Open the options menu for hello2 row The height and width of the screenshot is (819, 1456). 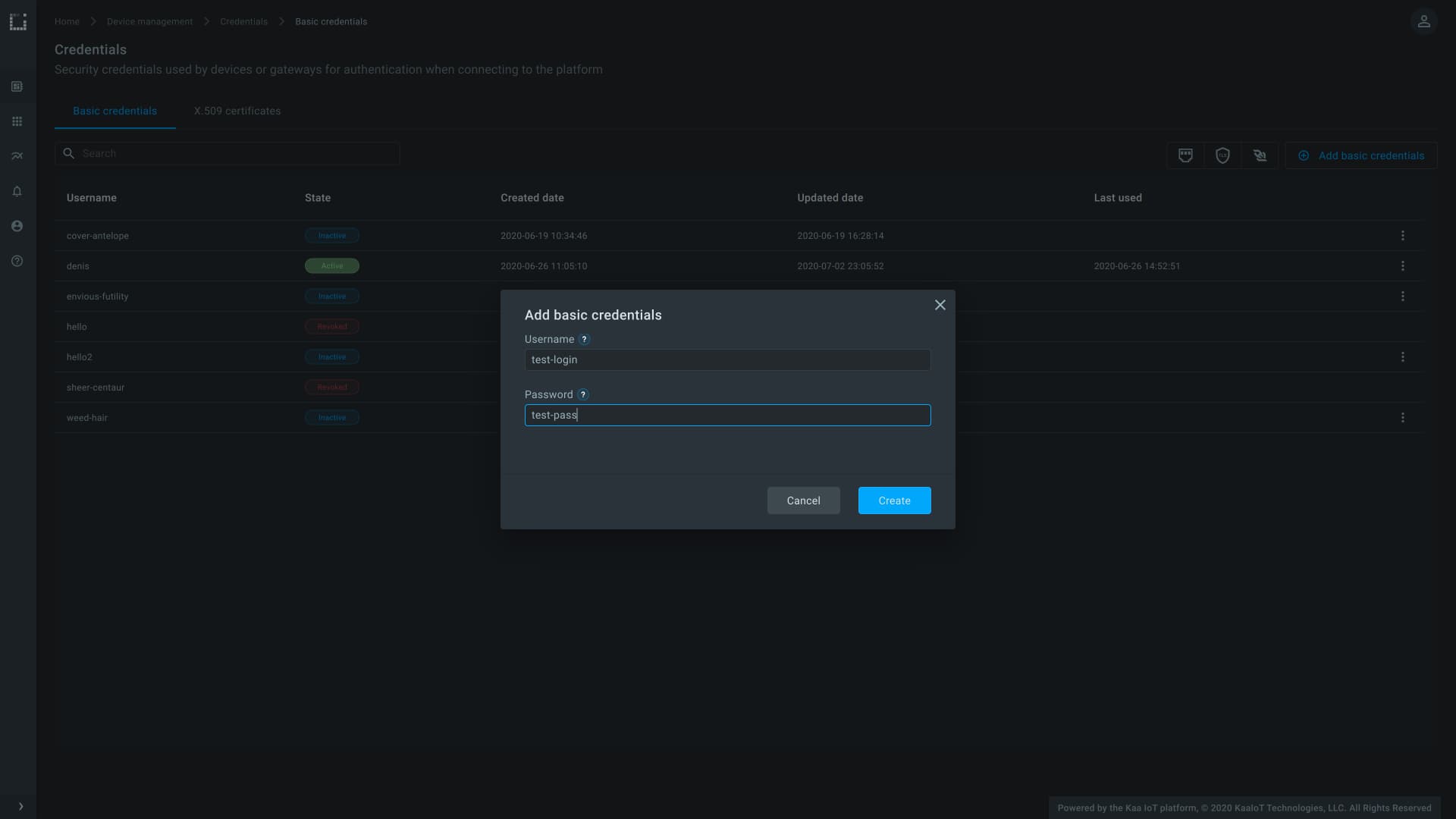[x=1403, y=357]
